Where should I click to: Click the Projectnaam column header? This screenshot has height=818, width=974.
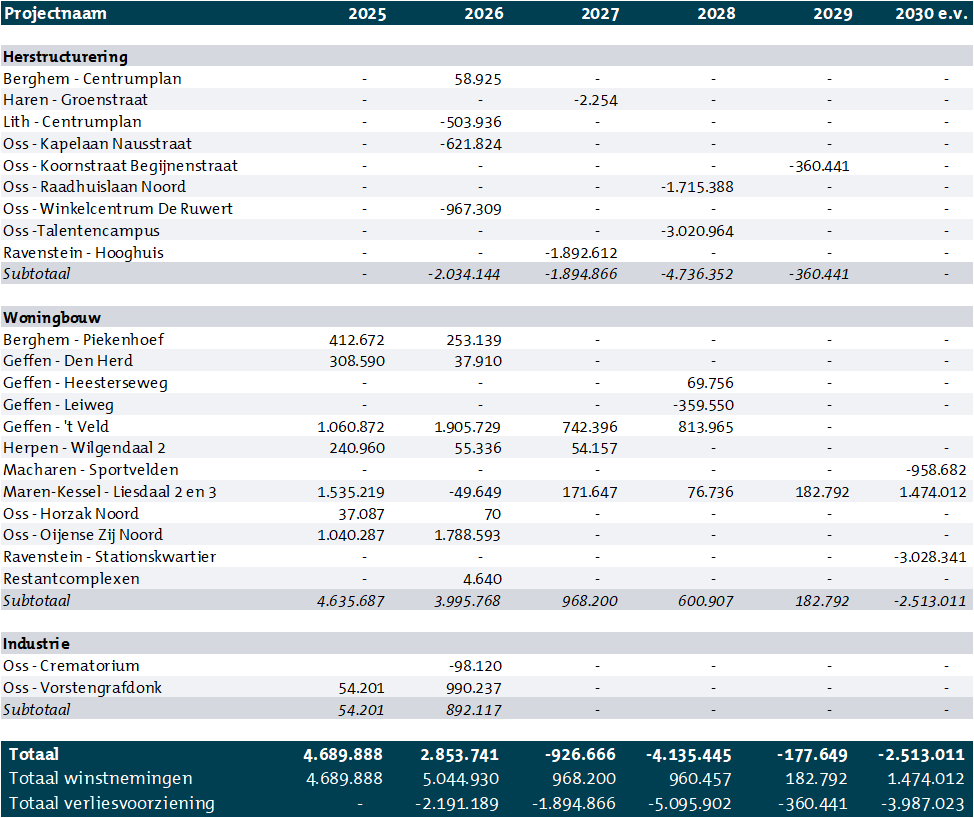(x=55, y=14)
